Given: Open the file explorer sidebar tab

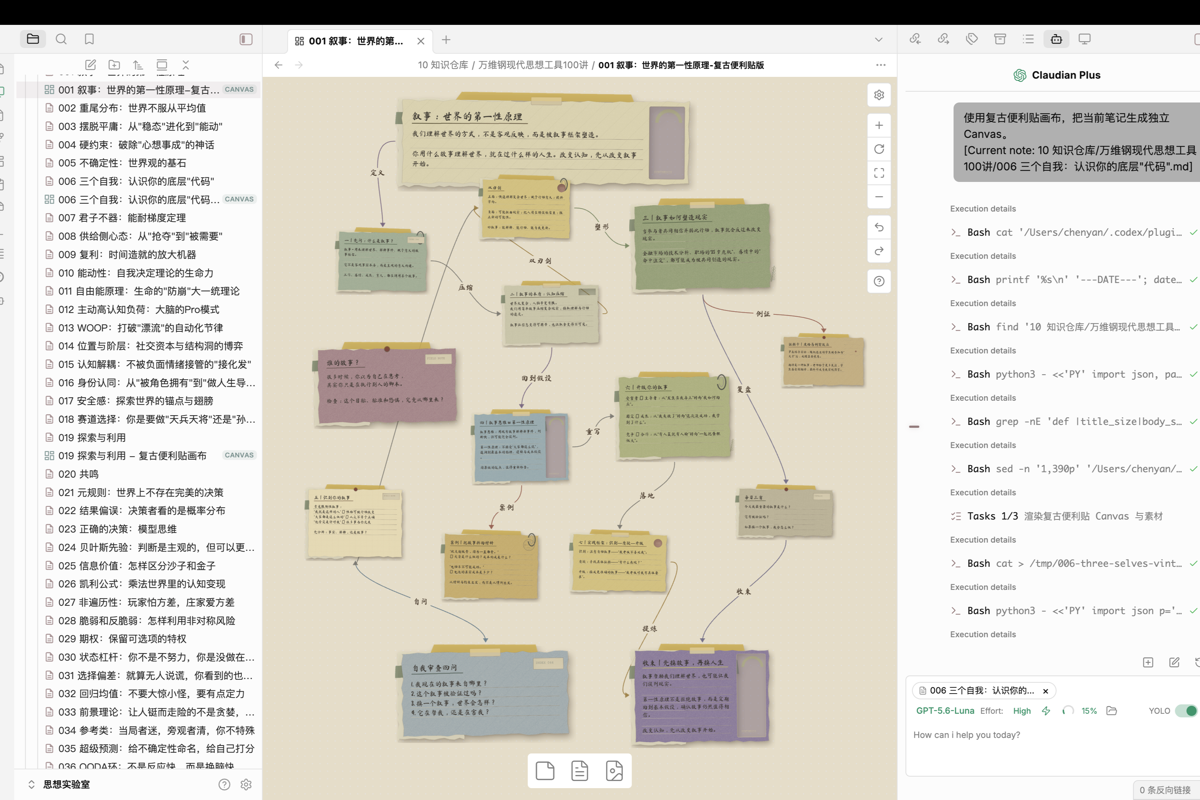Looking at the screenshot, I should (33, 39).
